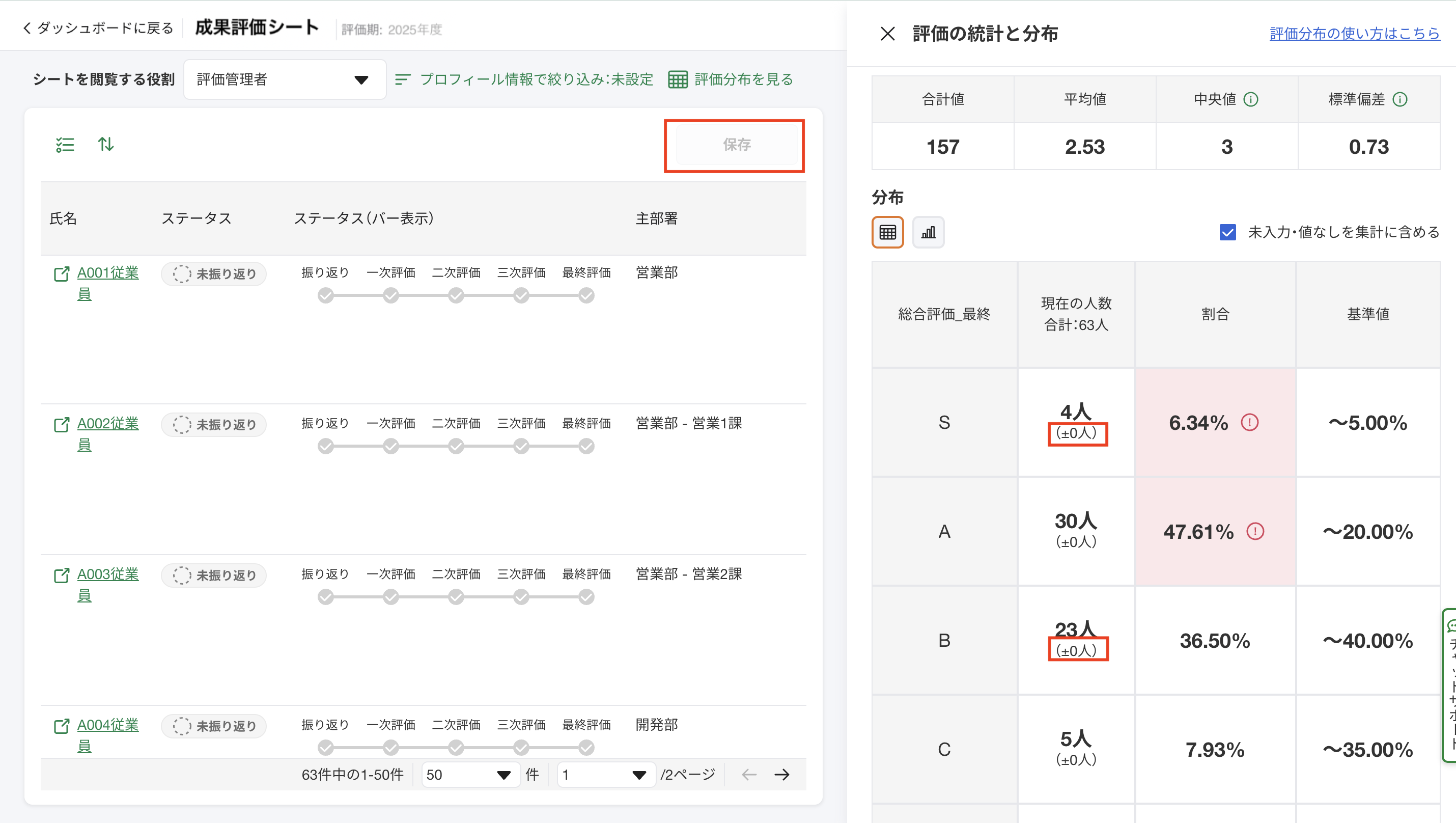Toggle 未入力・値なしを集計に含める checkbox

[1227, 232]
